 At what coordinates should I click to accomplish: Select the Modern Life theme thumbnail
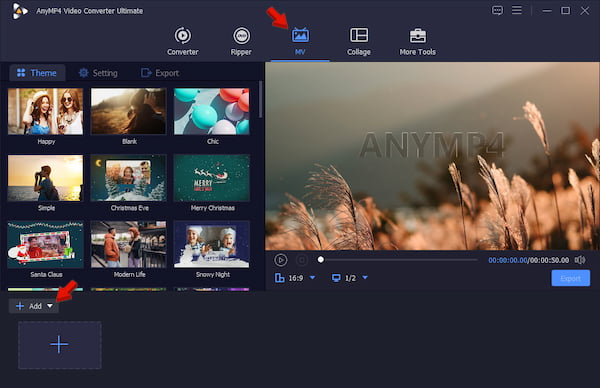pos(129,245)
